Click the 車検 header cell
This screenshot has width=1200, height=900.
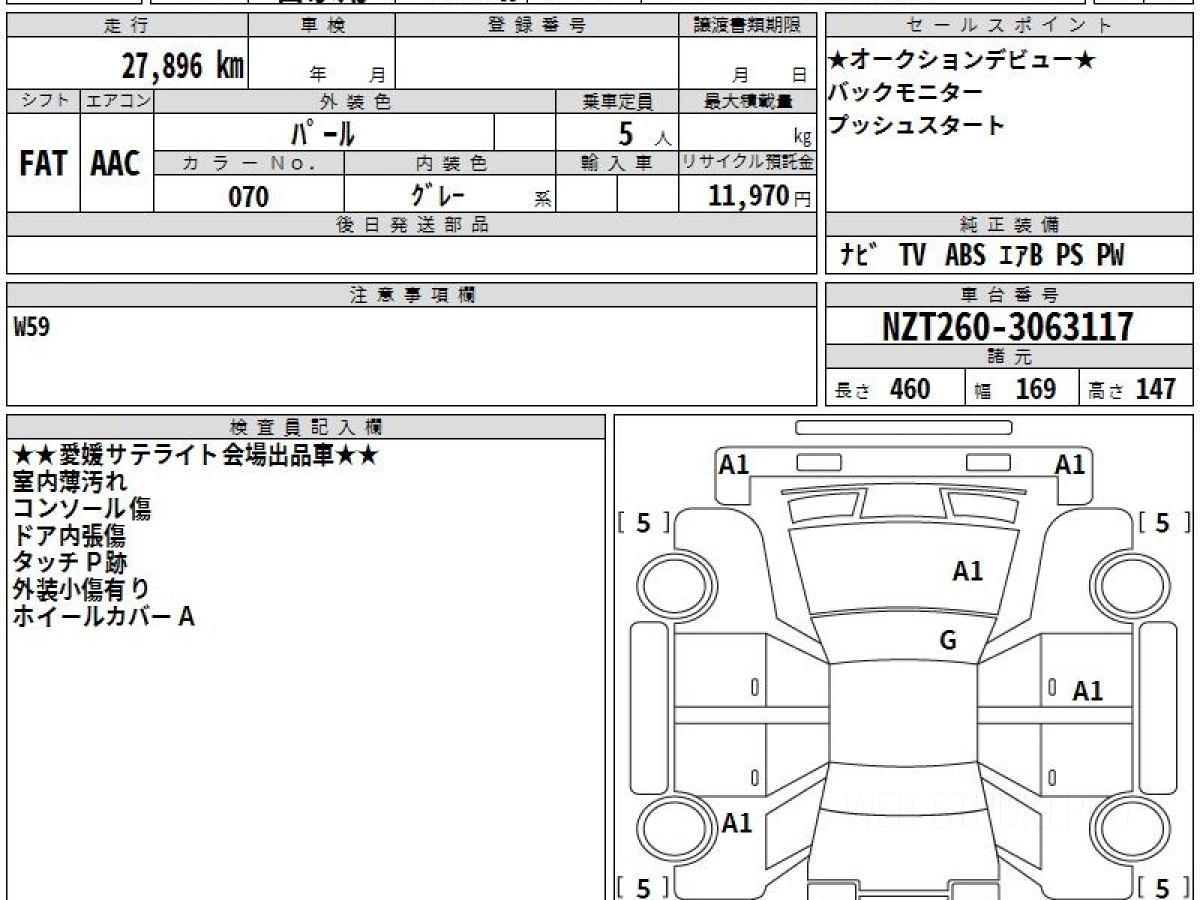pos(322,26)
